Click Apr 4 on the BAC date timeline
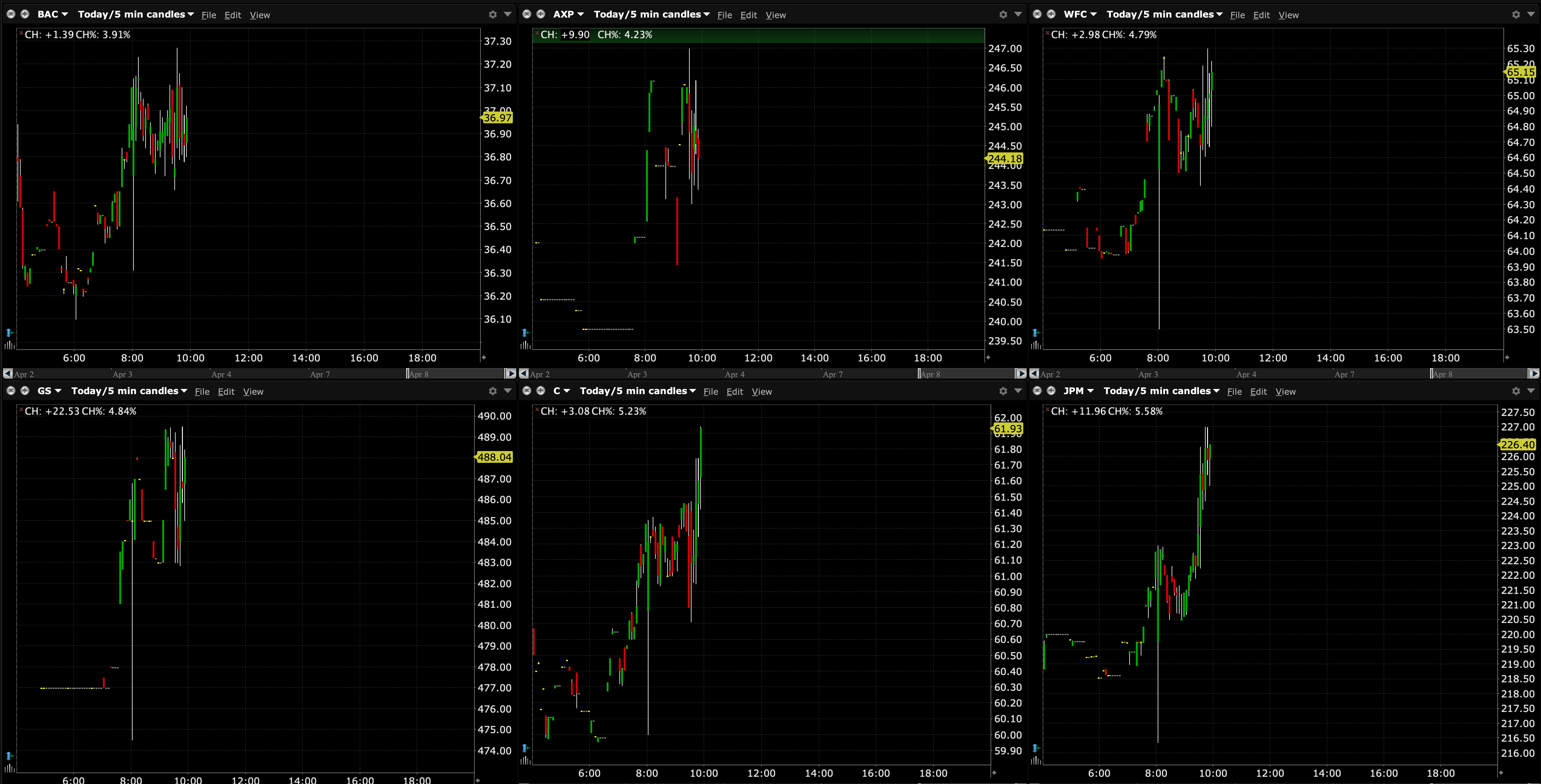 tap(221, 374)
